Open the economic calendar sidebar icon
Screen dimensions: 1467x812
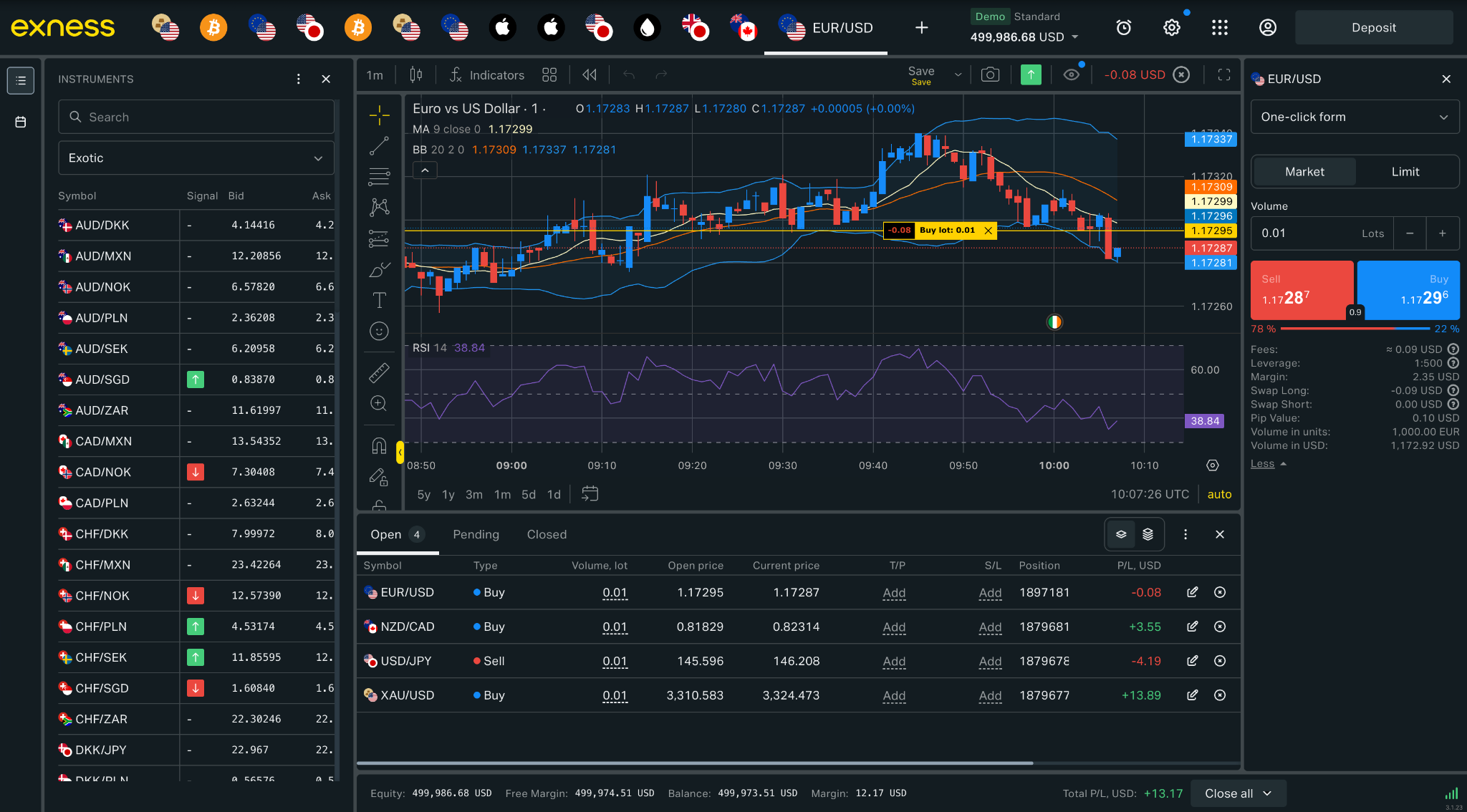pyautogui.click(x=21, y=122)
